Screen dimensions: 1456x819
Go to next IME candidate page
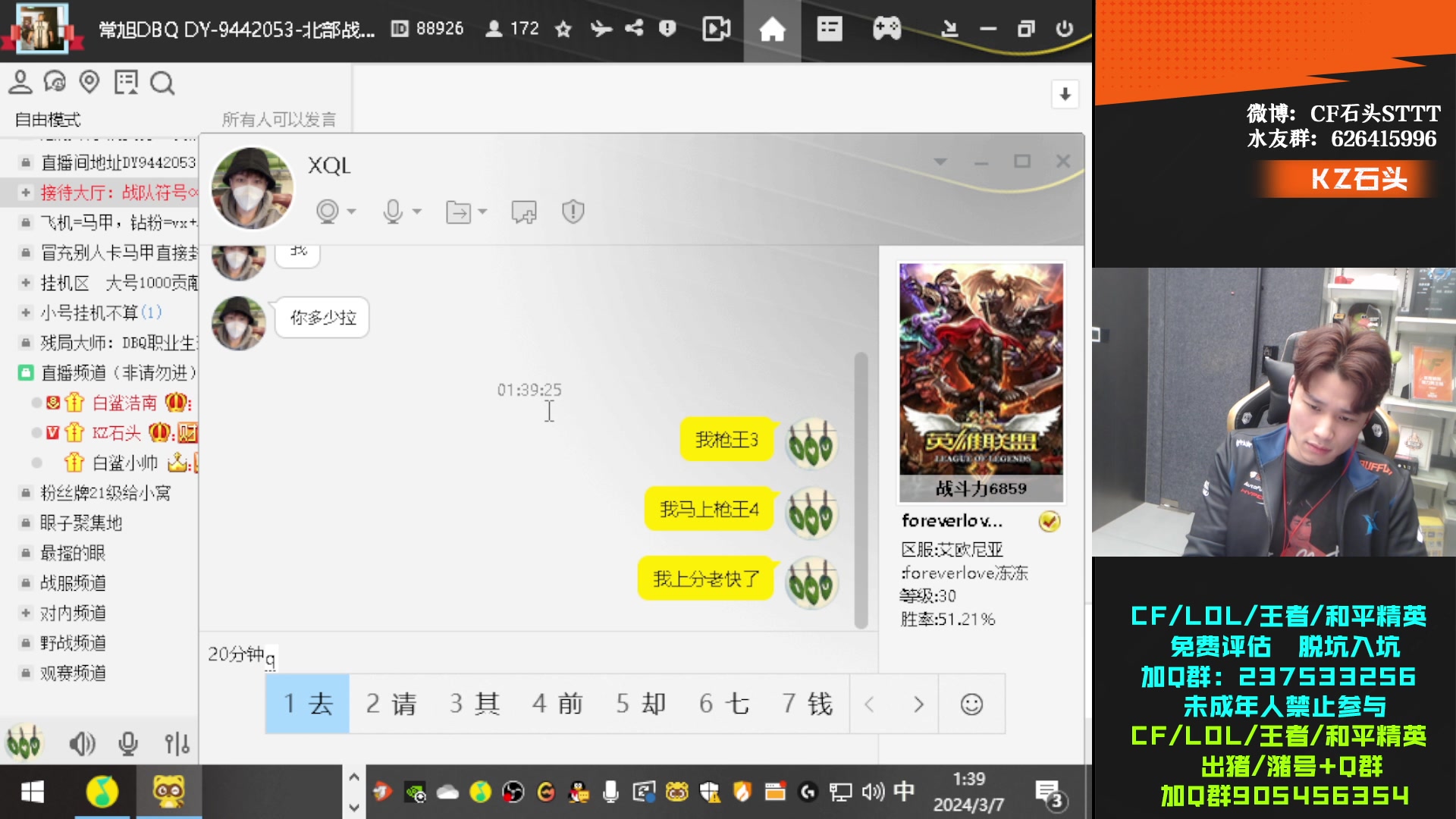pyautogui.click(x=918, y=704)
